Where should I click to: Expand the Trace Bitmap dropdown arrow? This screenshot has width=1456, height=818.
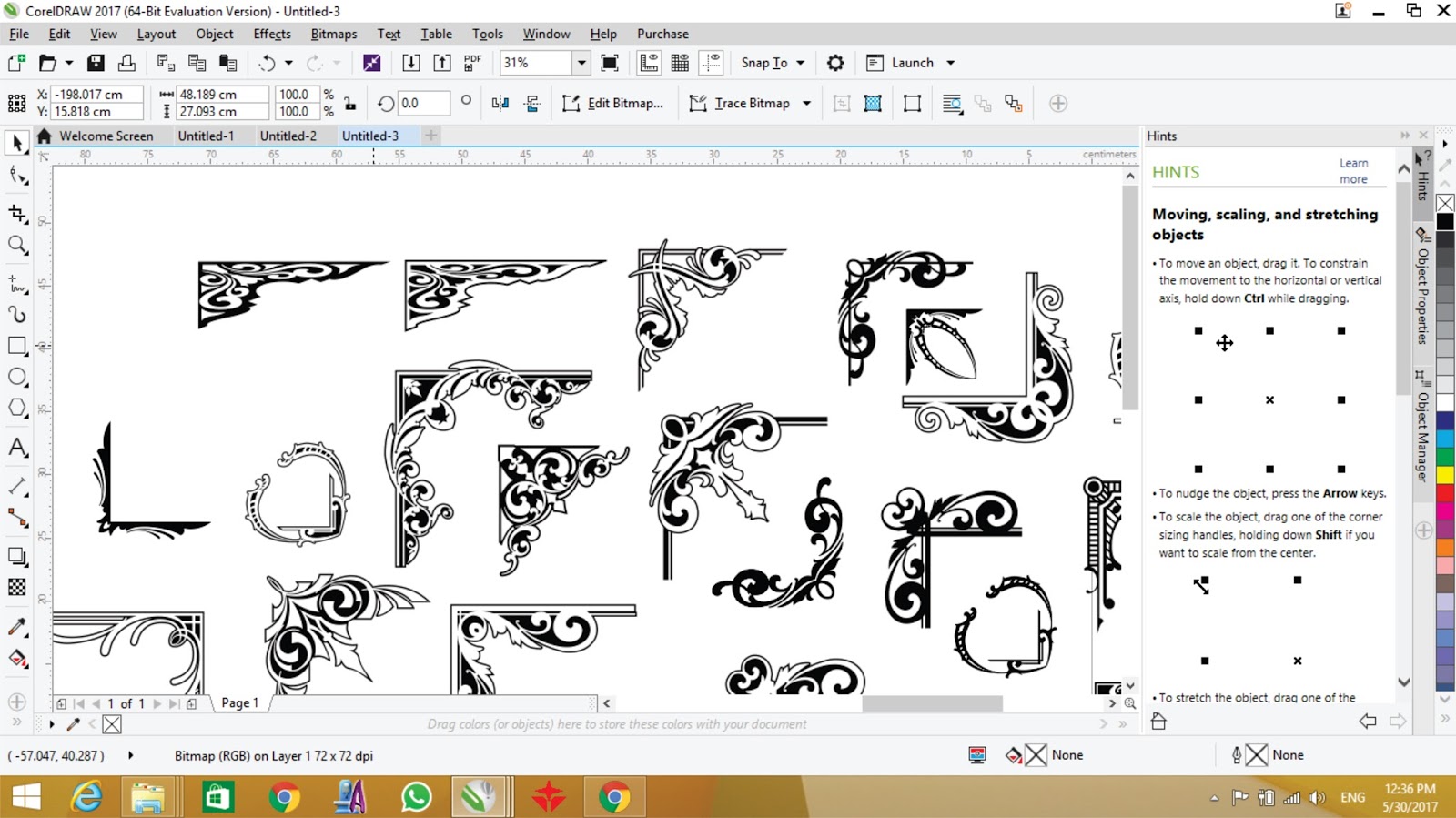click(x=806, y=104)
